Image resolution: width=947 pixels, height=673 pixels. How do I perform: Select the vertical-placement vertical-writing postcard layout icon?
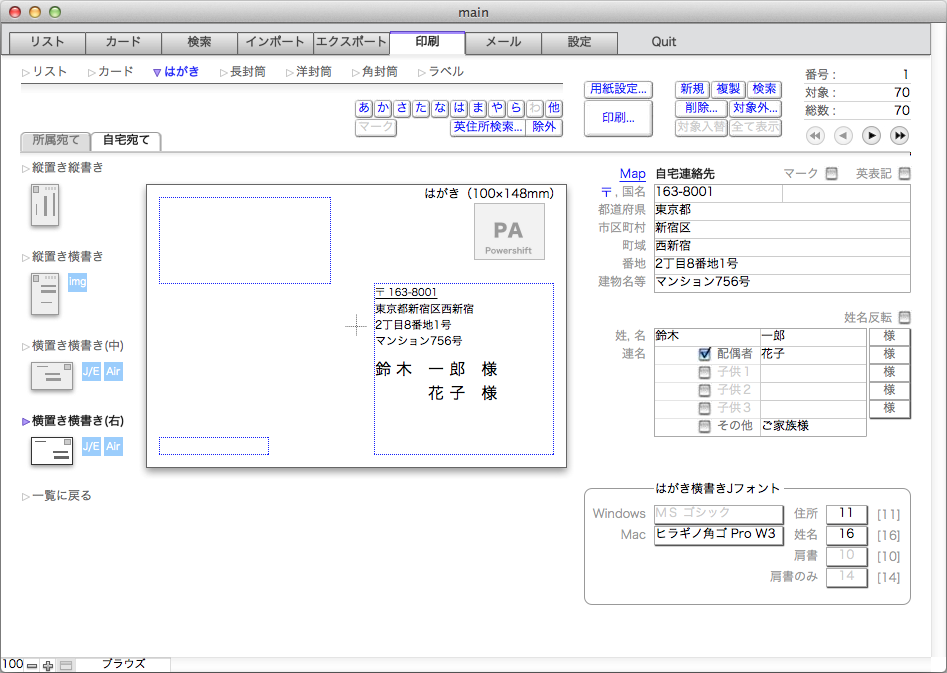click(45, 205)
